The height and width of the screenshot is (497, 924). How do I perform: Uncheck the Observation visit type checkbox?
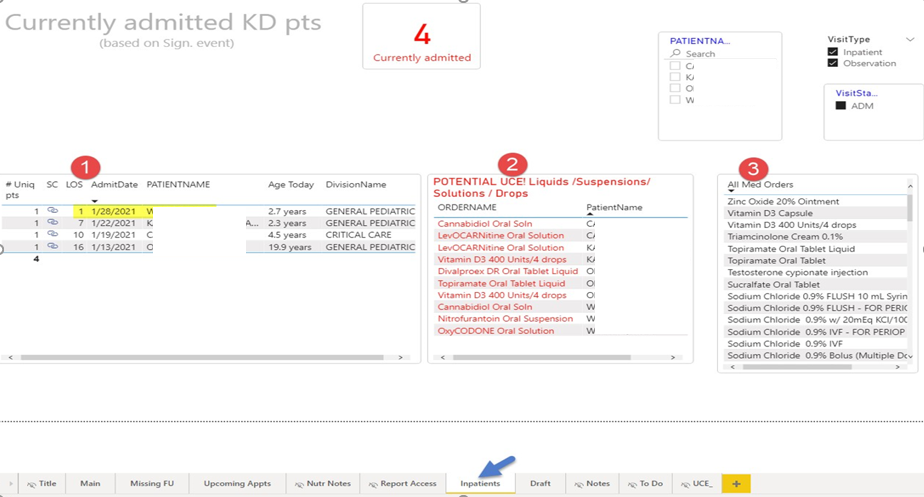tap(833, 64)
